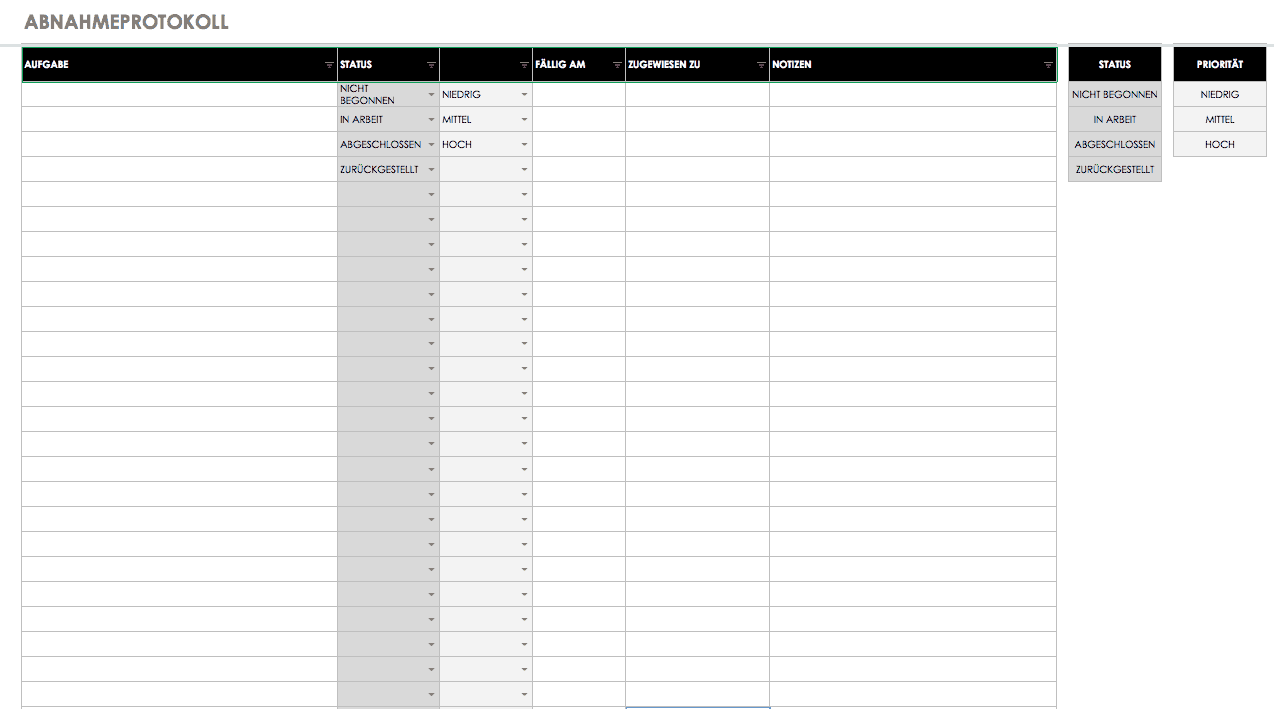Screen dimensions: 1274x709
Task: Open the NOTIZEN column filter icon
Action: pos(1048,65)
